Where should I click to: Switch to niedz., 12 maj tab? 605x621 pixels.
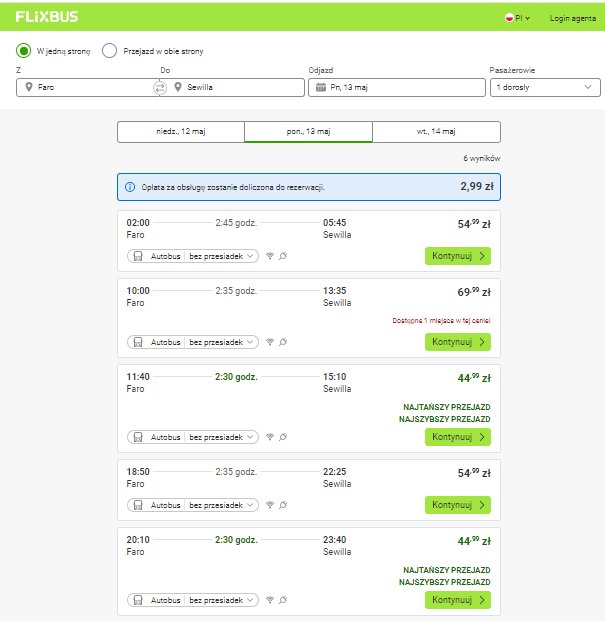click(181, 131)
